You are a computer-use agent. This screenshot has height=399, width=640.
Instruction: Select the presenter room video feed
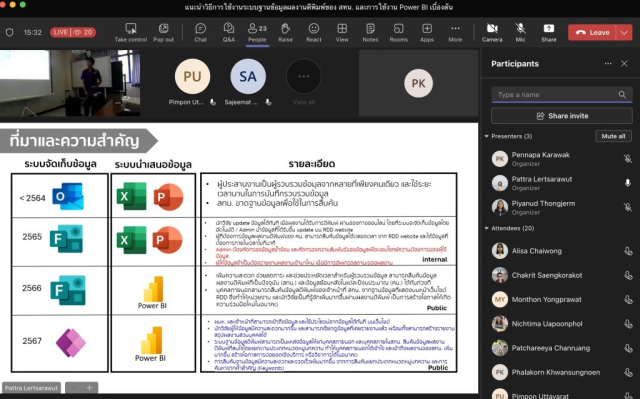click(70, 83)
